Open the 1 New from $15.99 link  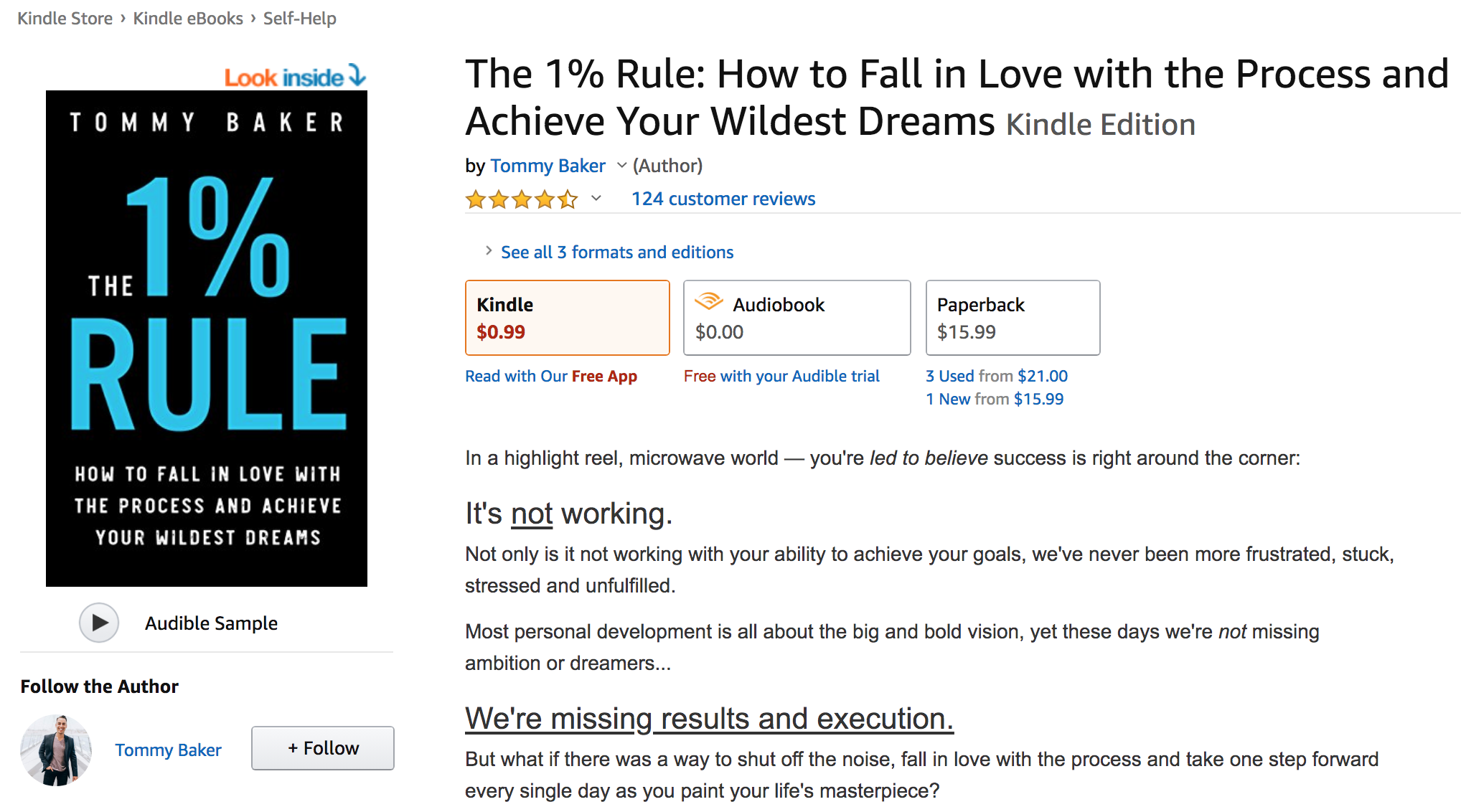point(994,399)
